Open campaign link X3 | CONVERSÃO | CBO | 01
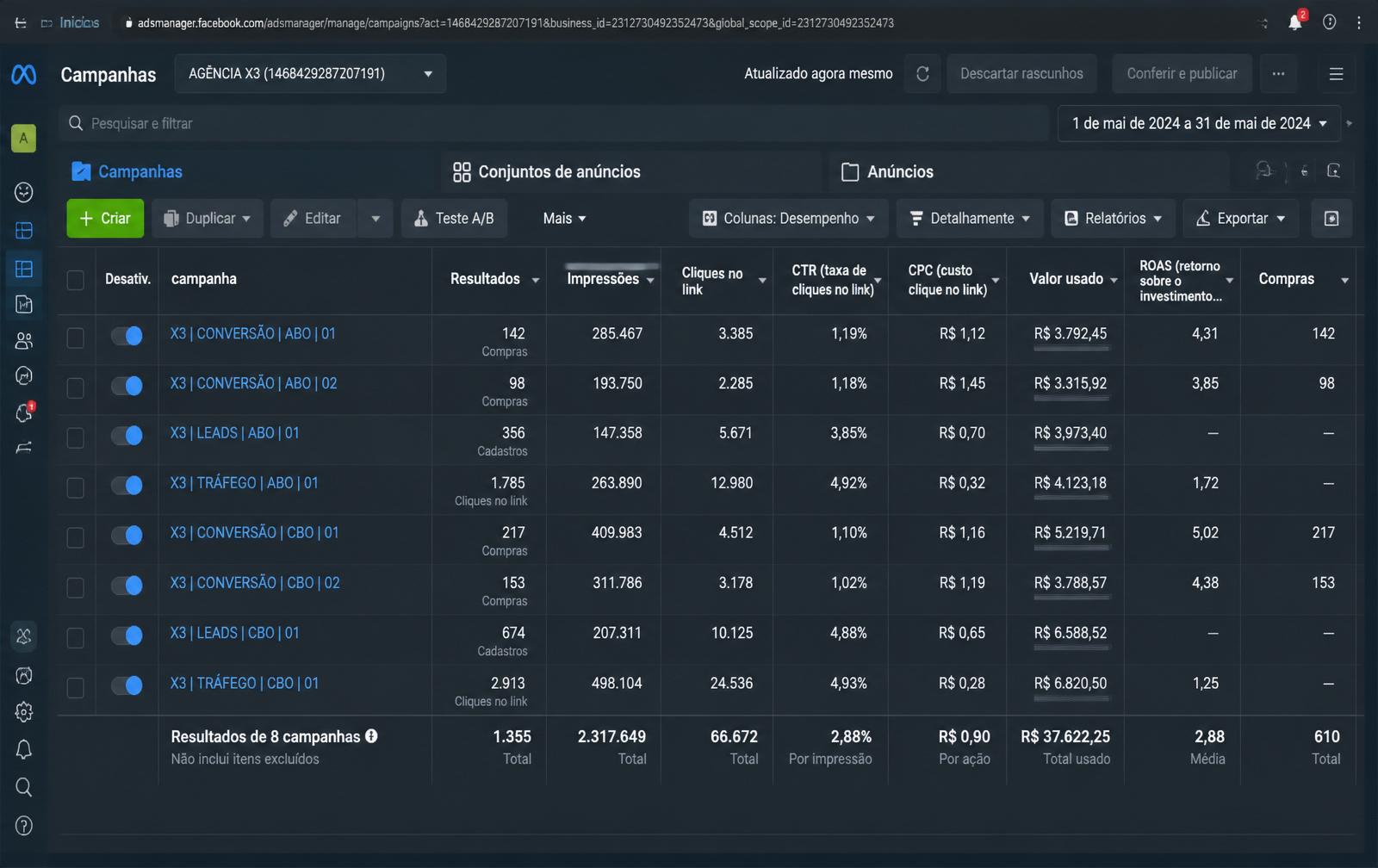This screenshot has height=868, width=1378. [254, 533]
